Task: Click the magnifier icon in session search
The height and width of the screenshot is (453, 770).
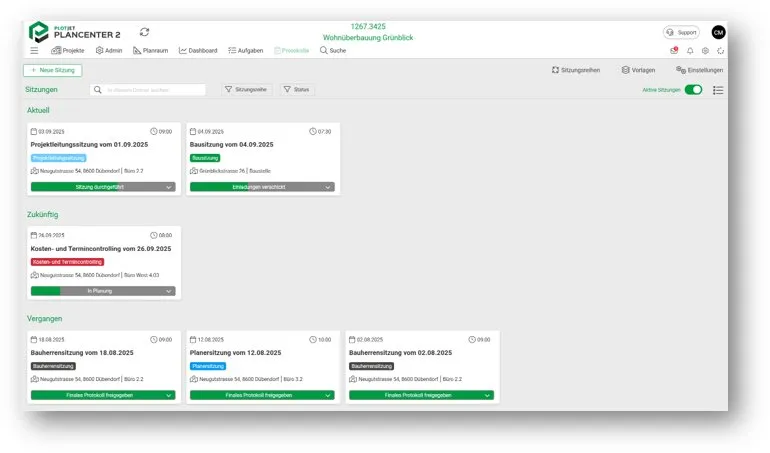Action: click(98, 90)
